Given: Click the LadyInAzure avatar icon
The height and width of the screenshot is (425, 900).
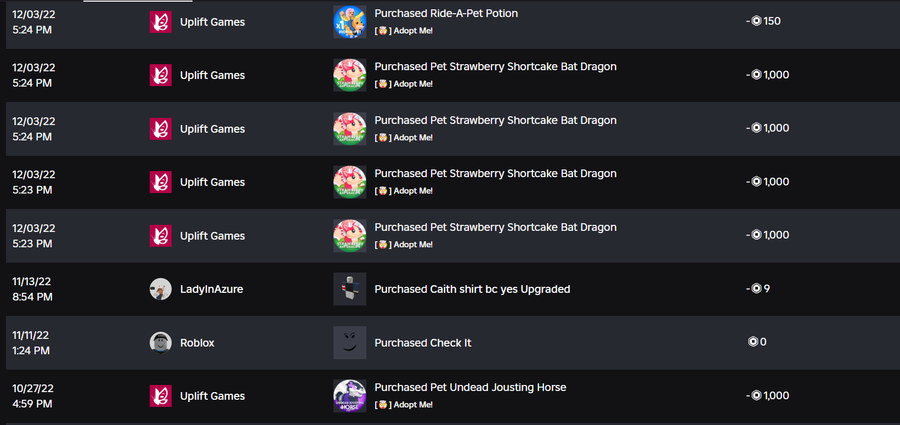Looking at the screenshot, I should (x=161, y=289).
